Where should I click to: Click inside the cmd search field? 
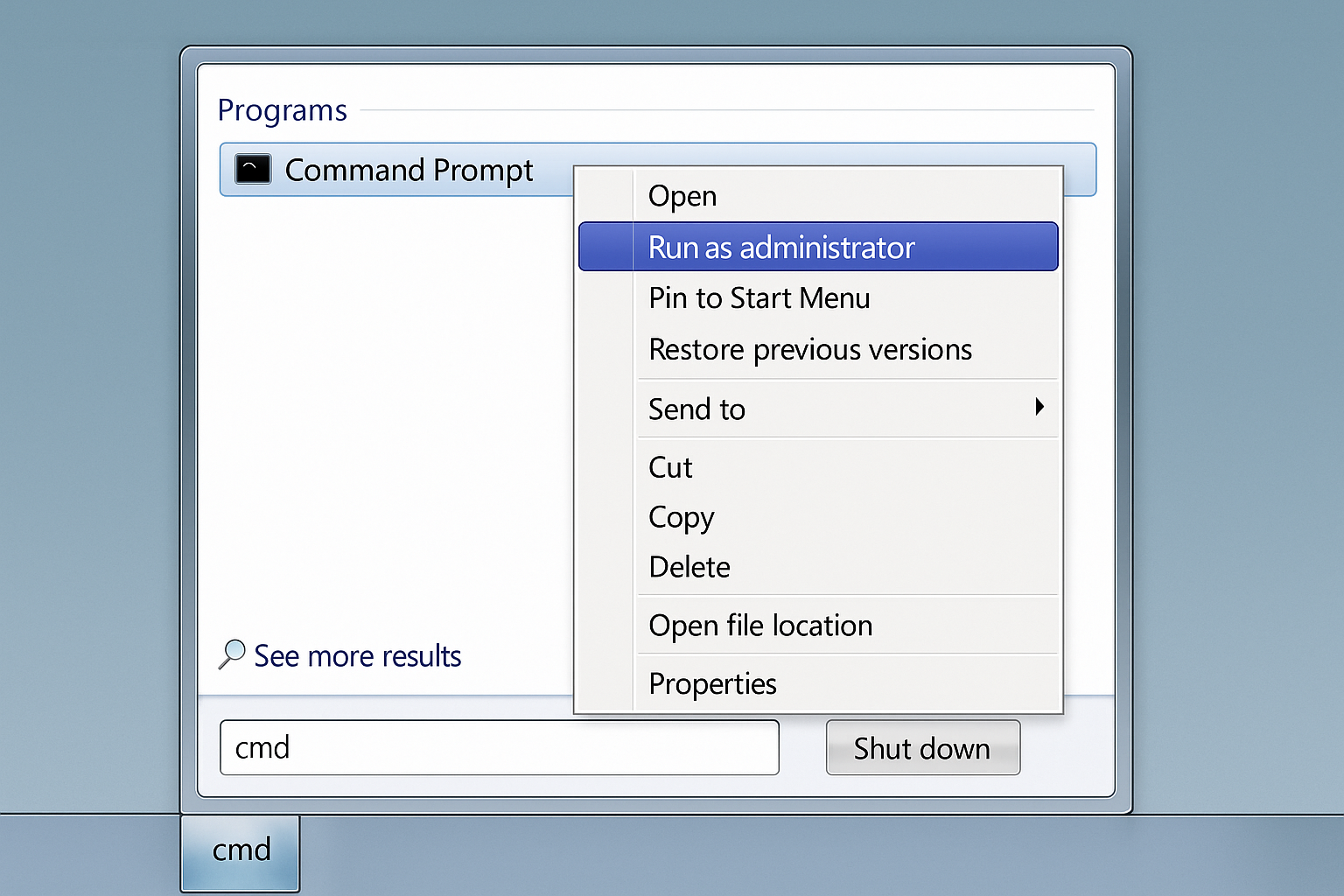pyautogui.click(x=499, y=748)
